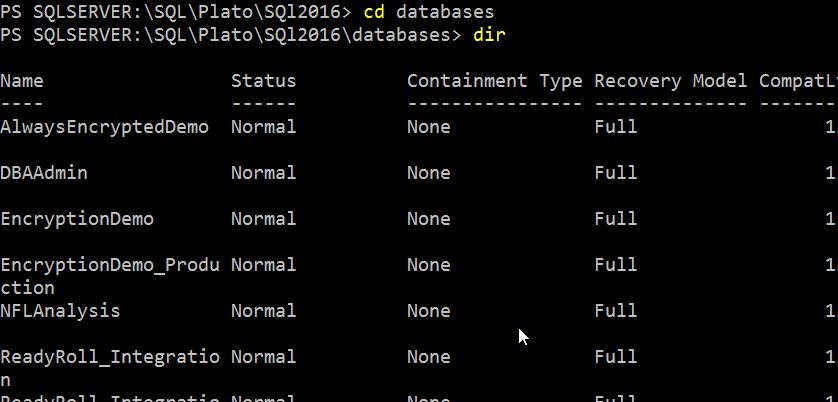Click the DBAAdmin database name

44,173
